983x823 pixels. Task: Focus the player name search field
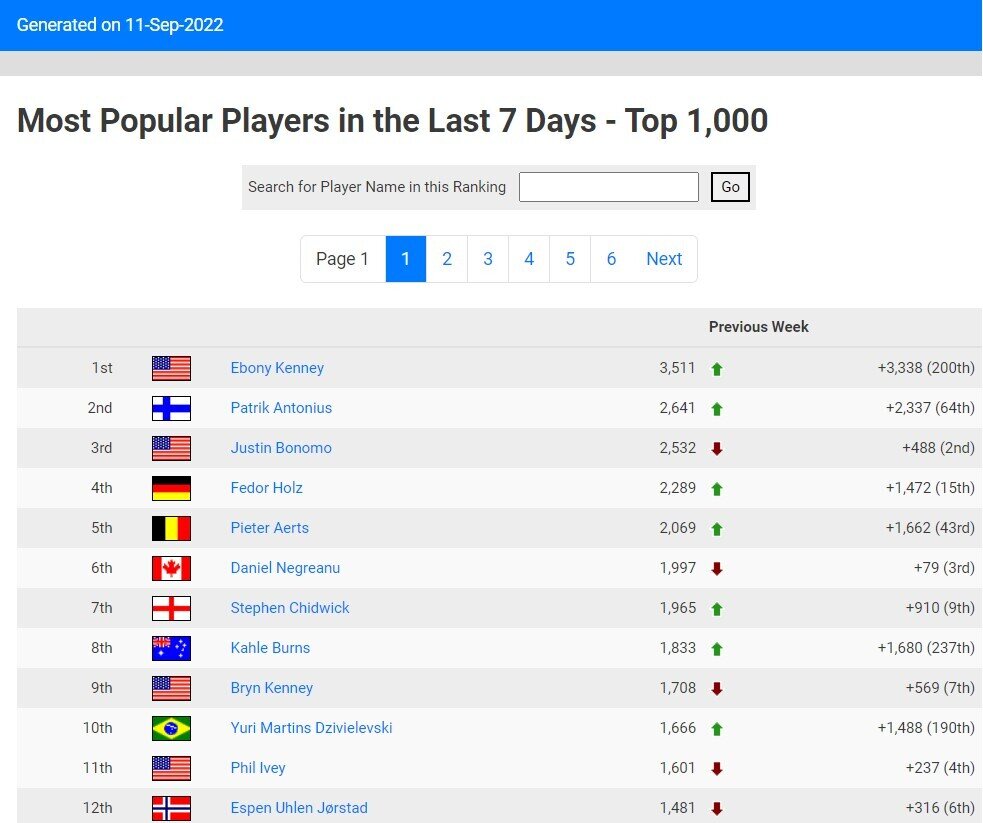coord(609,187)
